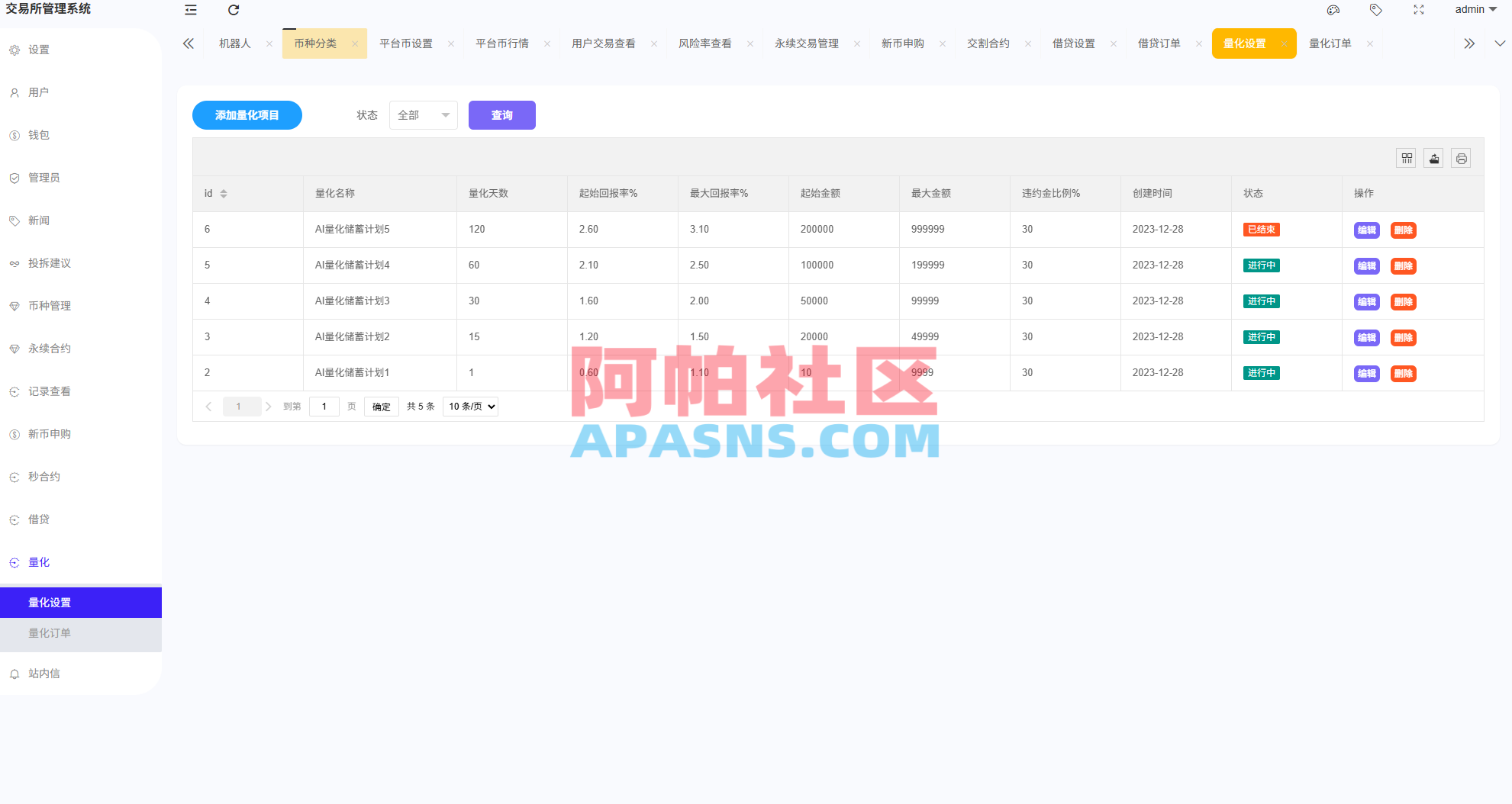Viewport: 1512px width, 804px height.
Task: Select the 钱包 sidebar icon
Action: tap(15, 135)
